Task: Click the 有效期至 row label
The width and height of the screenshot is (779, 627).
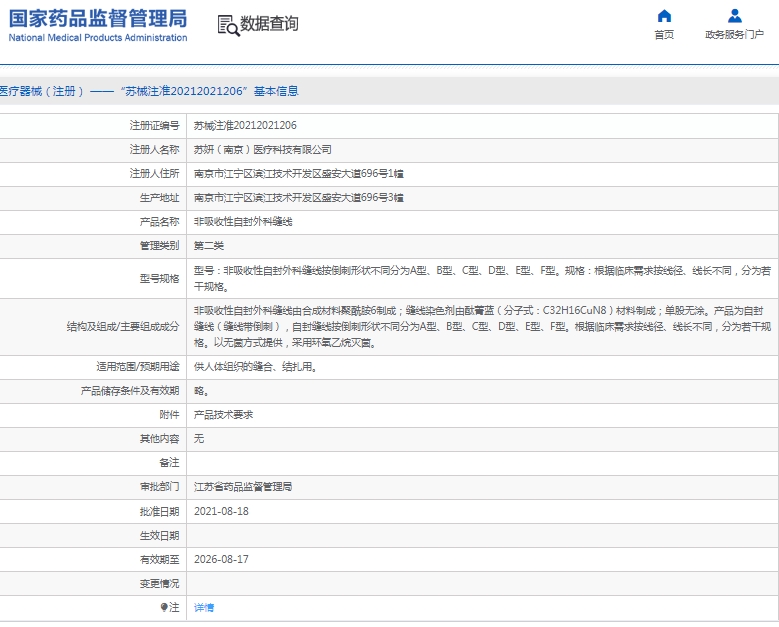Action: (159, 559)
